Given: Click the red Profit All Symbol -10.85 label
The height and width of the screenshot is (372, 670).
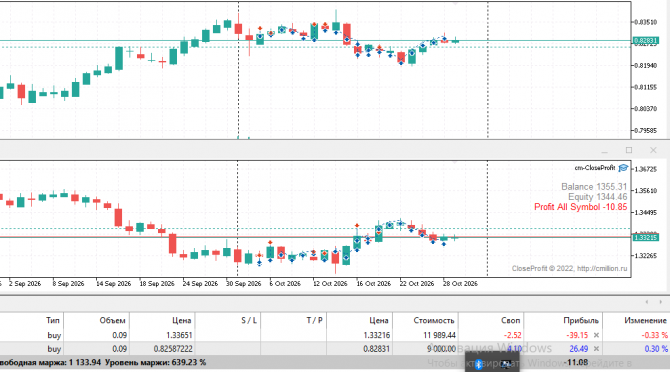Looking at the screenshot, I should point(581,207).
